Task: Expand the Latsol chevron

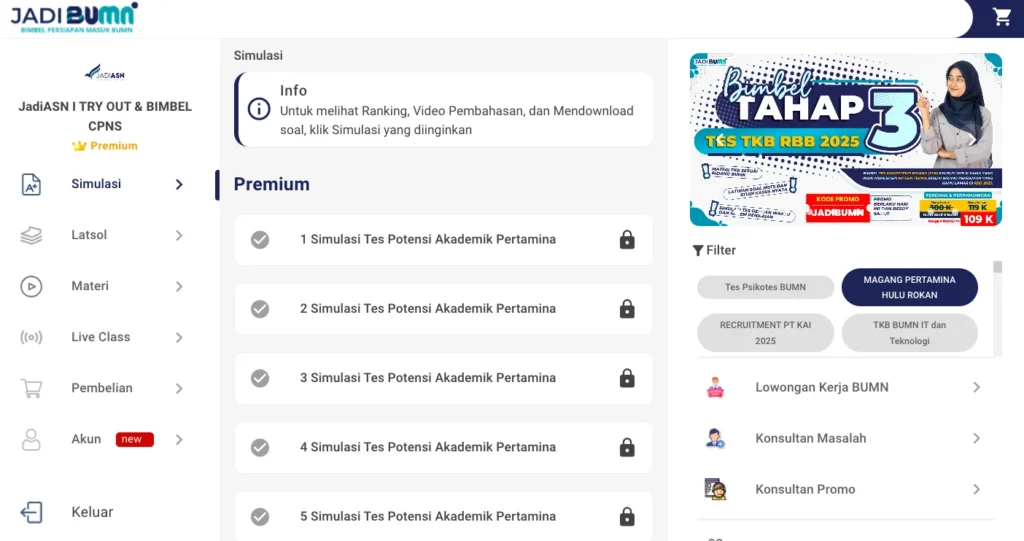Action: tap(179, 235)
